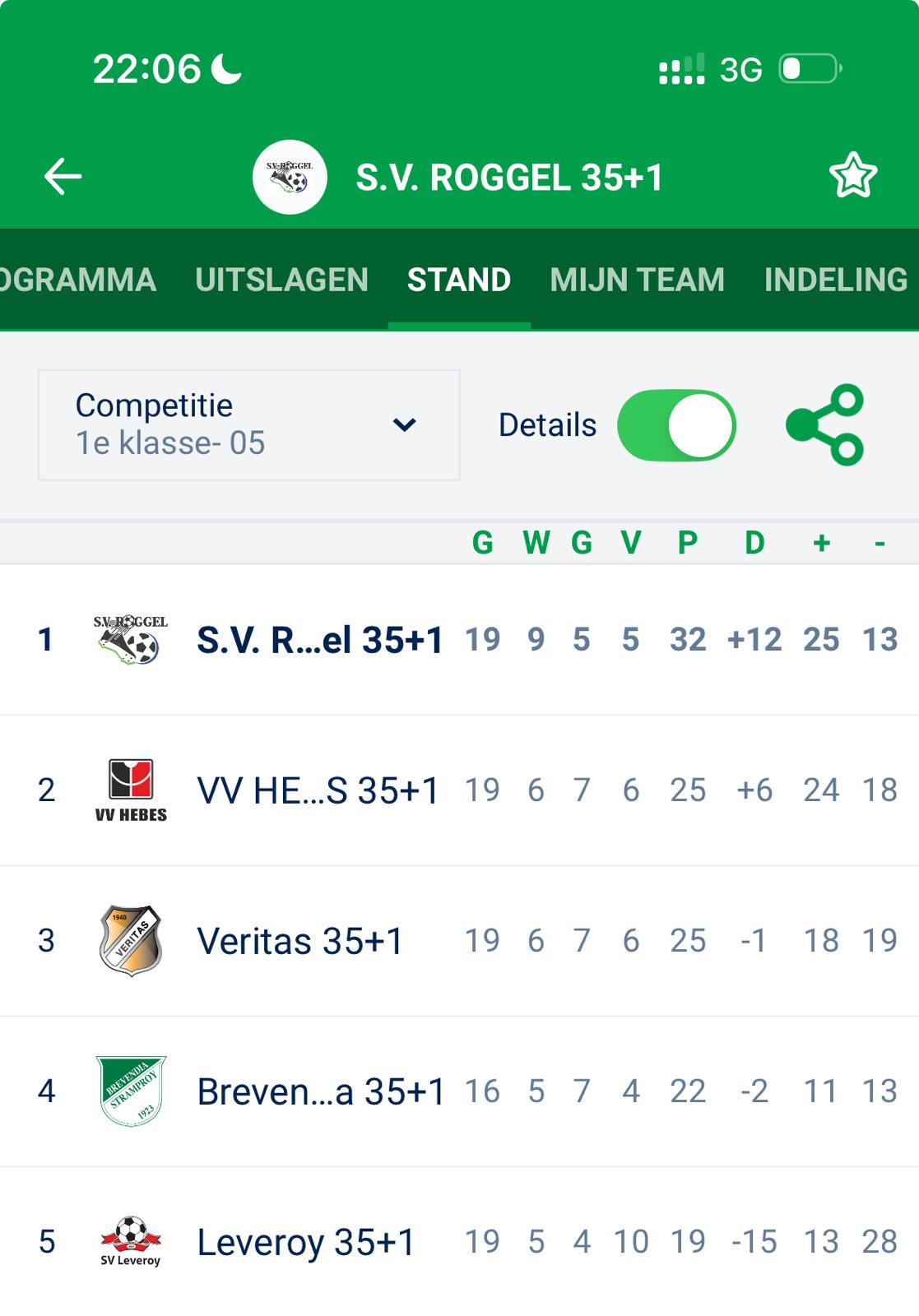The width and height of the screenshot is (919, 1316).
Task: Tap the S.V. Roggel logo in standings
Action: tap(131, 639)
